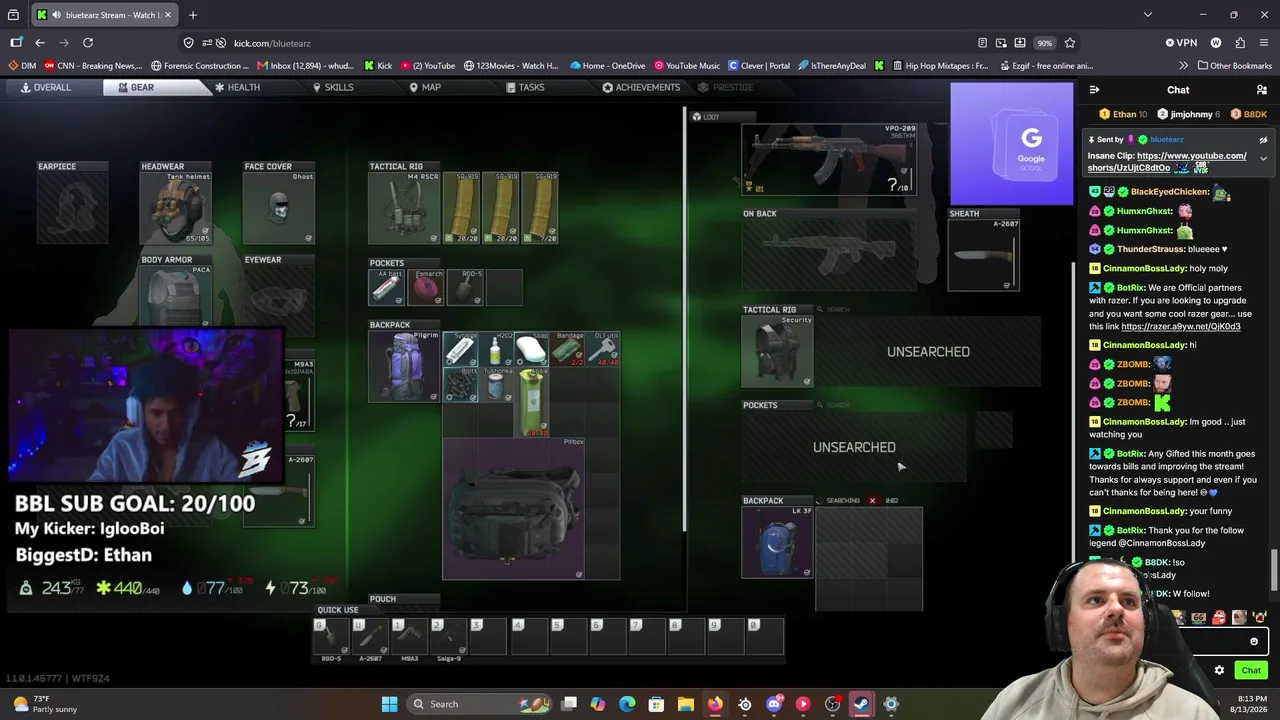Open the IsThereAnyDeal bookmark

coord(830,66)
